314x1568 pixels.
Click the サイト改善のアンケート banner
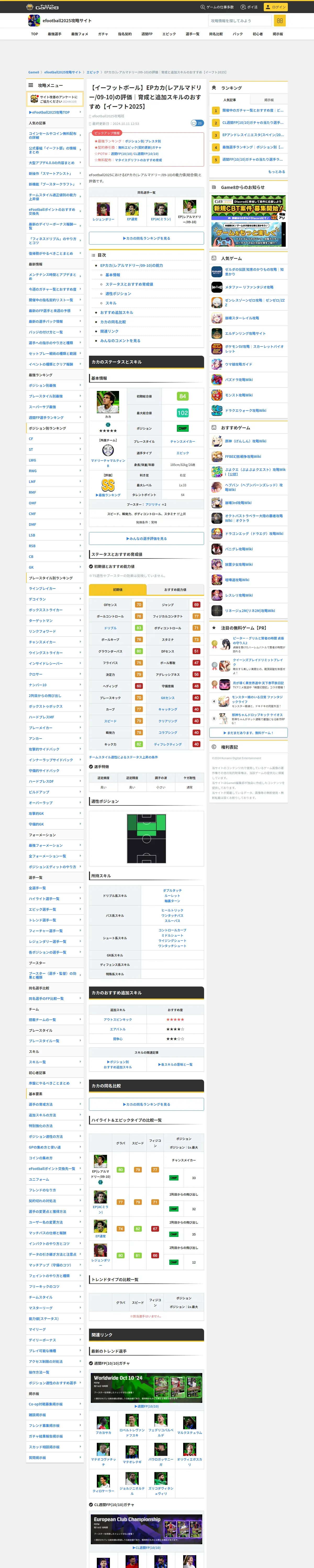55,99
